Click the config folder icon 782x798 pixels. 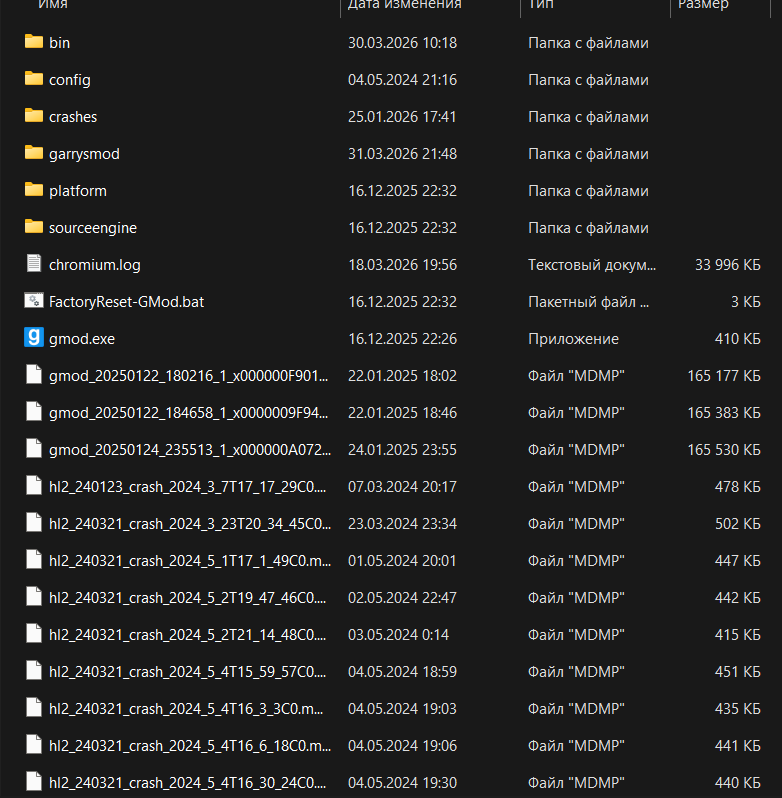[x=34, y=79]
